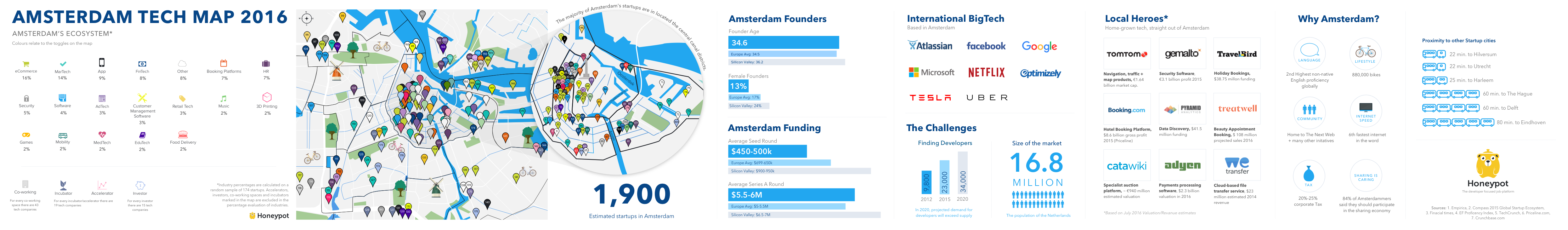
Task: Select the MedTech heart icon
Action: [x=102, y=135]
